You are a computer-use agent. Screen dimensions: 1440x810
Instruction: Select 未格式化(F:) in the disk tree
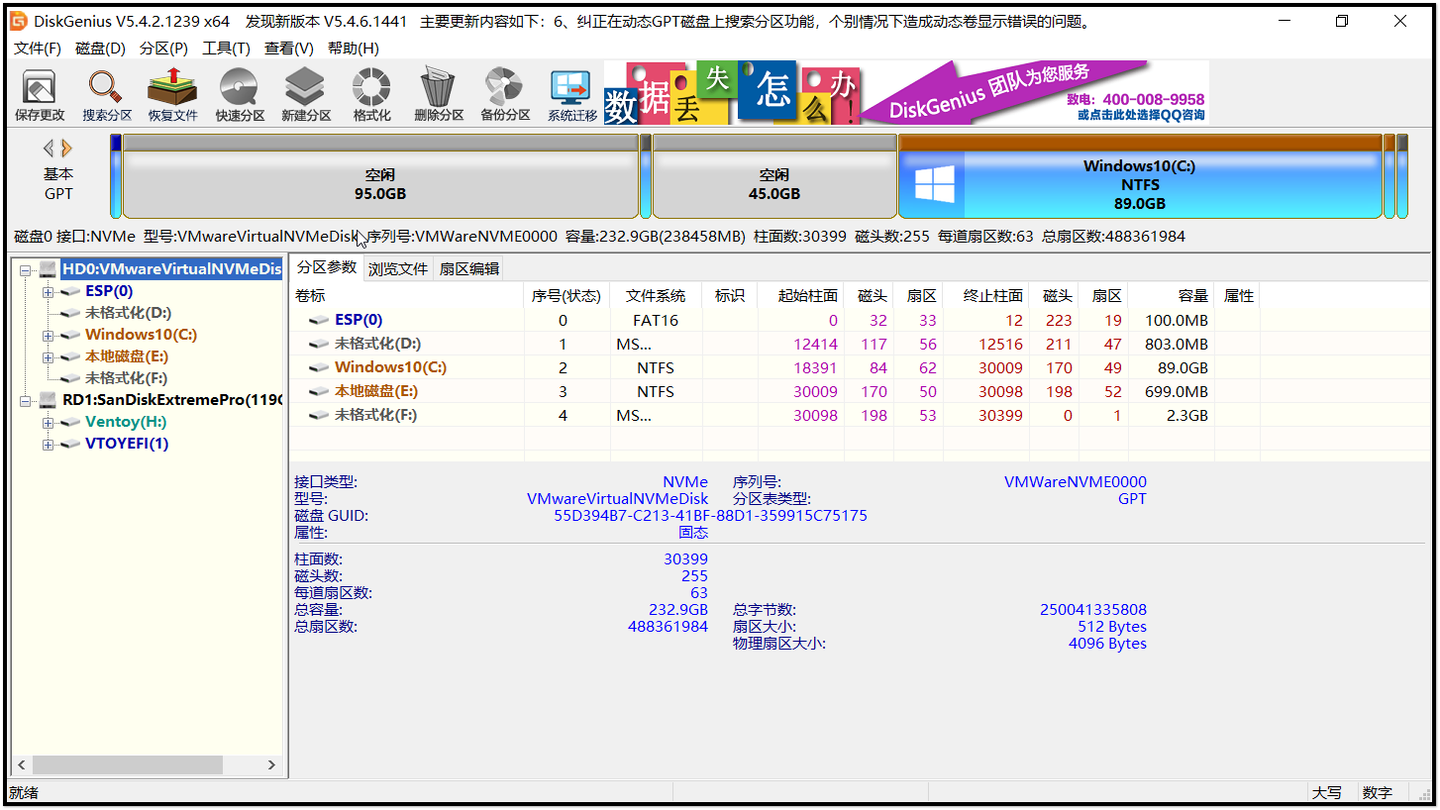[x=126, y=378]
